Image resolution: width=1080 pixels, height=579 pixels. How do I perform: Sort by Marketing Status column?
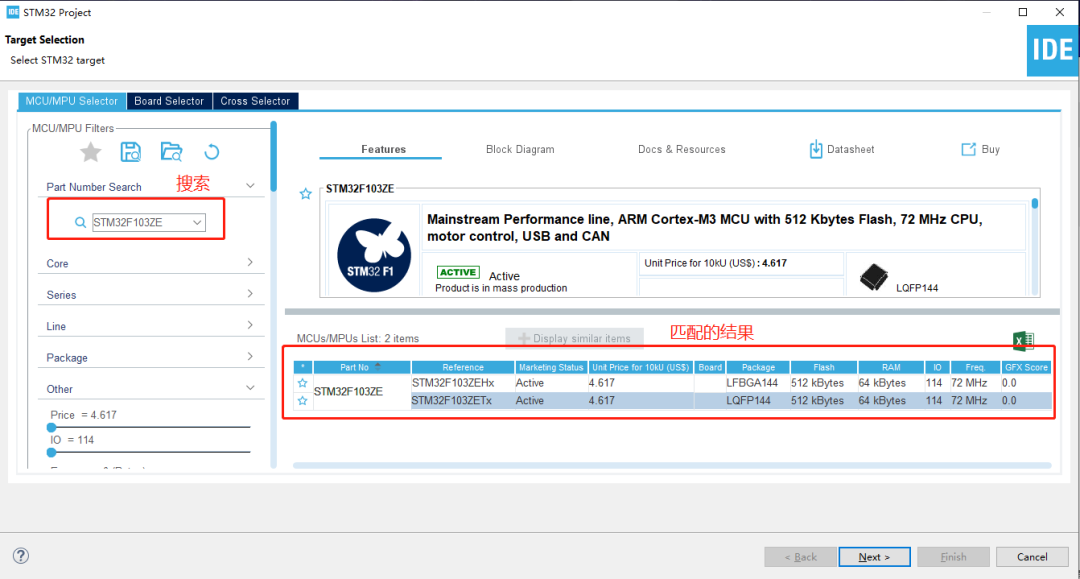tap(551, 368)
